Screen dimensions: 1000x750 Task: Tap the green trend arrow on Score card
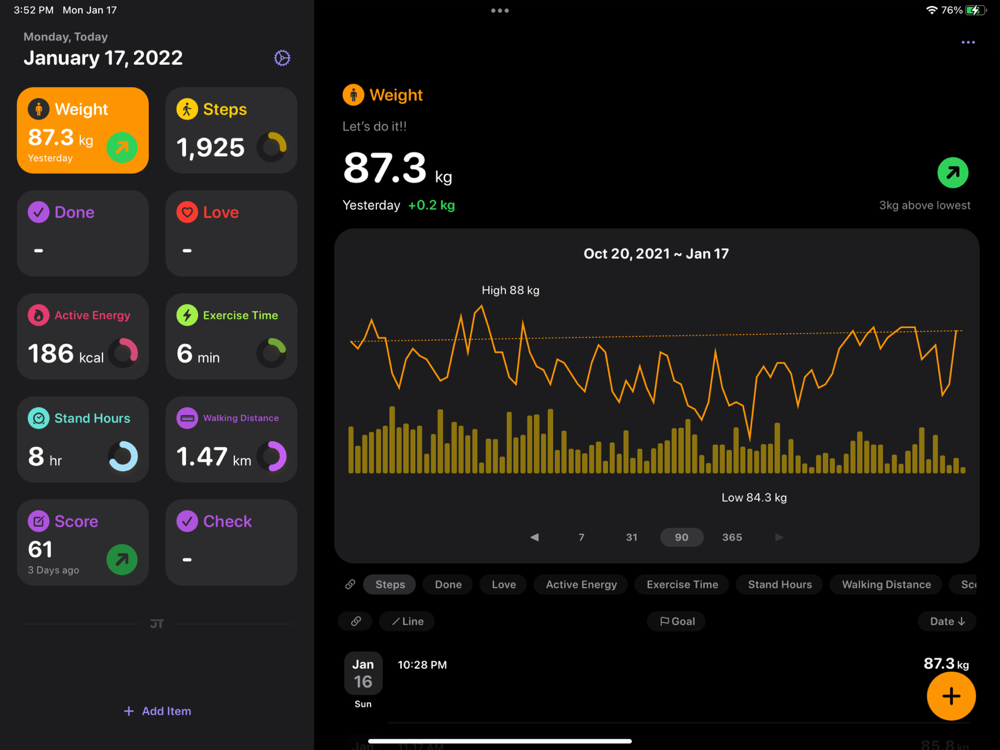(122, 559)
